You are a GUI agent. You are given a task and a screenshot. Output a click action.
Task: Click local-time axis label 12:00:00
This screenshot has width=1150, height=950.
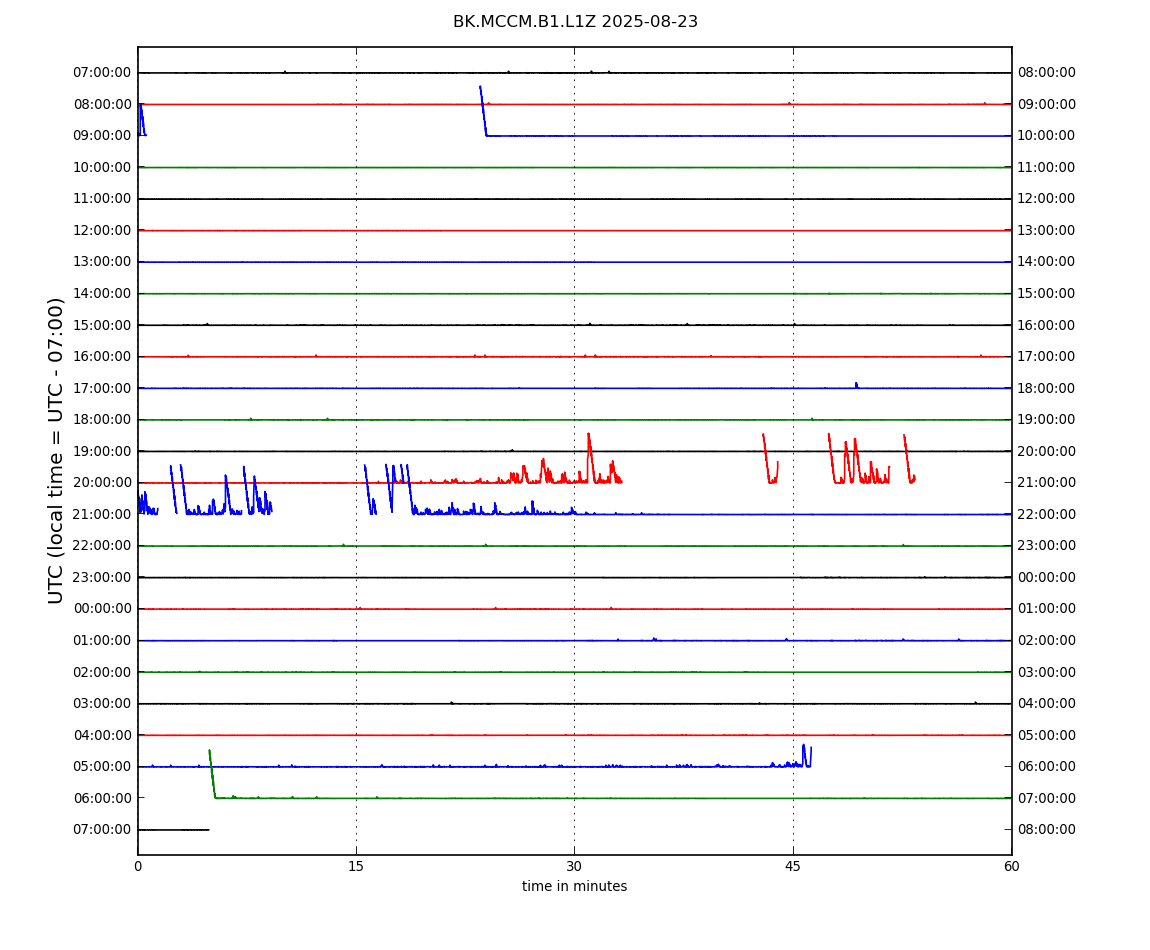point(1047,199)
